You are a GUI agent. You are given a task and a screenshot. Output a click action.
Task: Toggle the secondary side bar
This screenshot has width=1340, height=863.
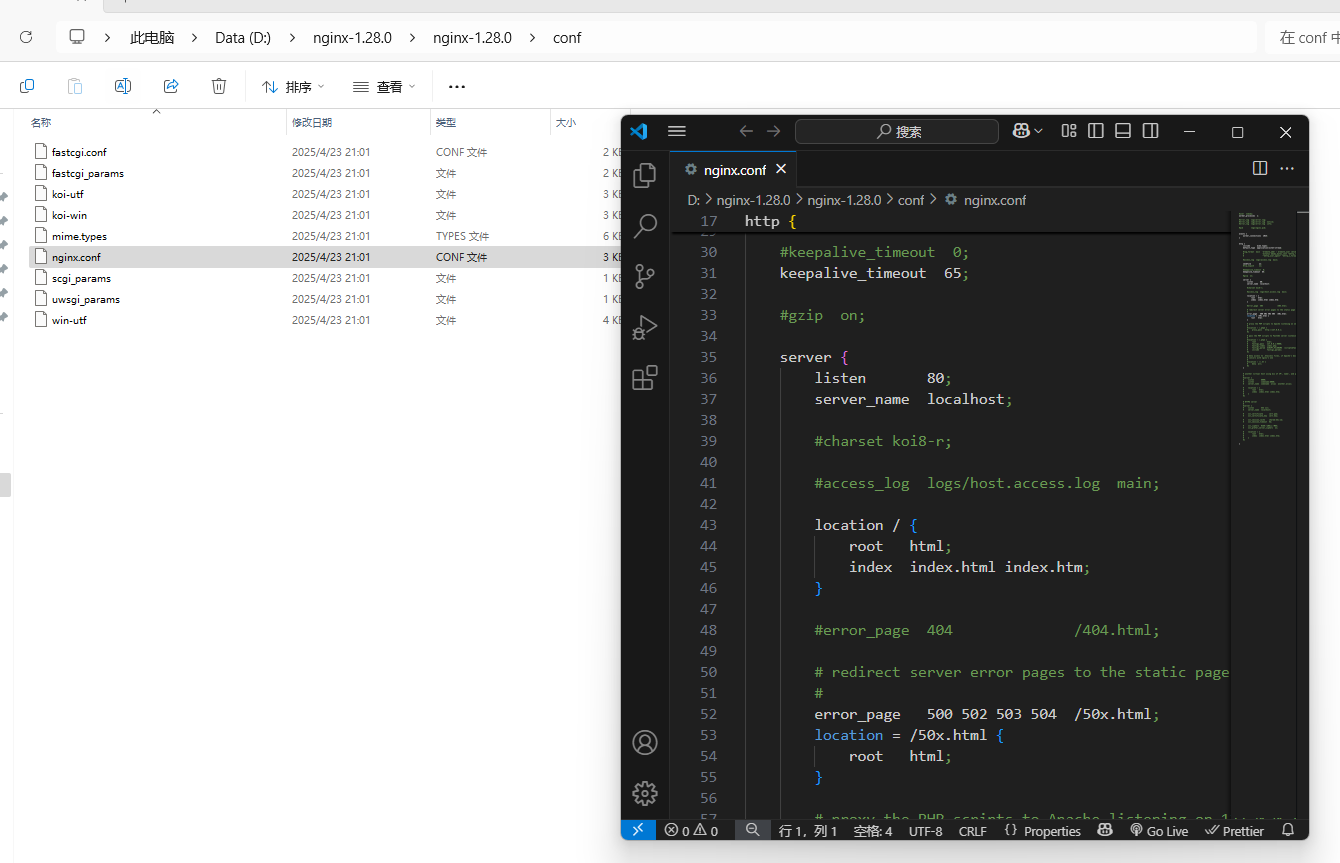coord(1151,131)
